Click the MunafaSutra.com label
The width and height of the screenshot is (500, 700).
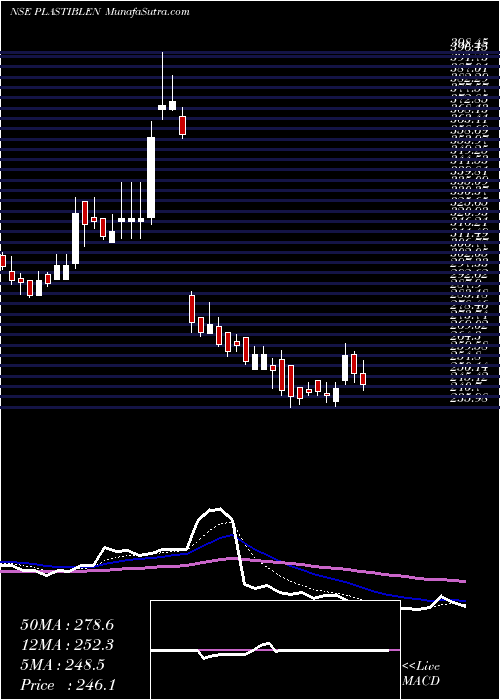148,12
